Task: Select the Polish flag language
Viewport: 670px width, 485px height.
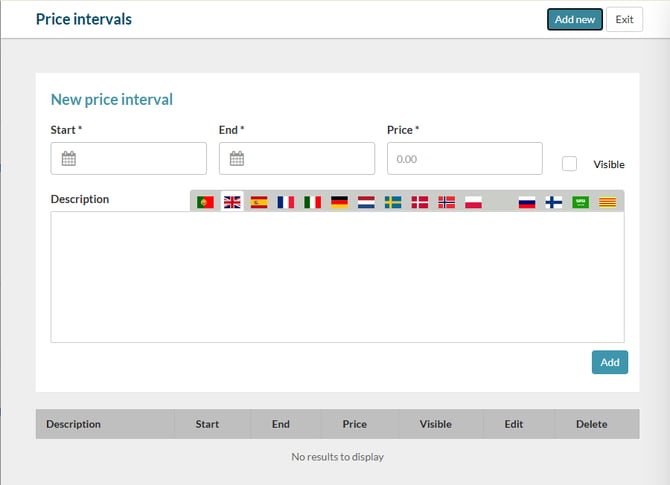Action: pos(473,202)
